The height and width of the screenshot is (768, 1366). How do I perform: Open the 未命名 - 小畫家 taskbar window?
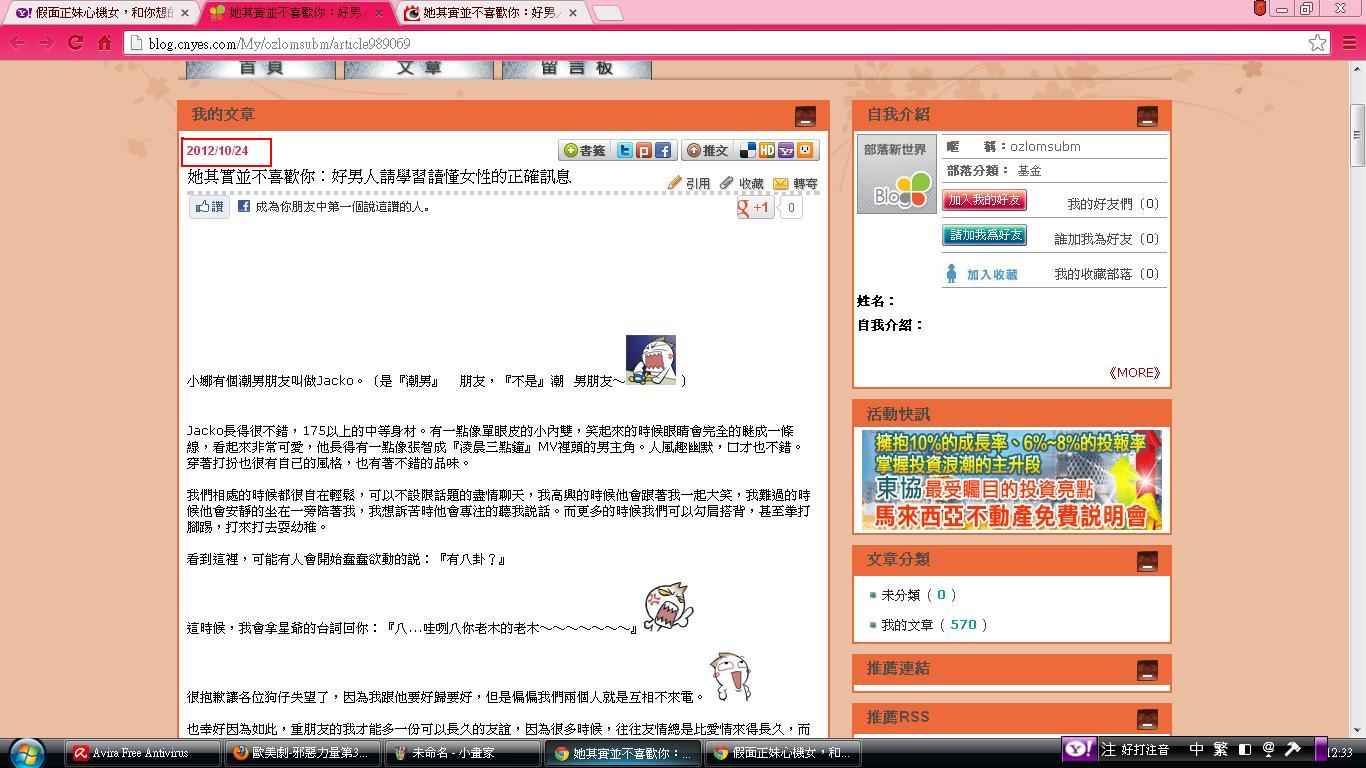pos(463,753)
